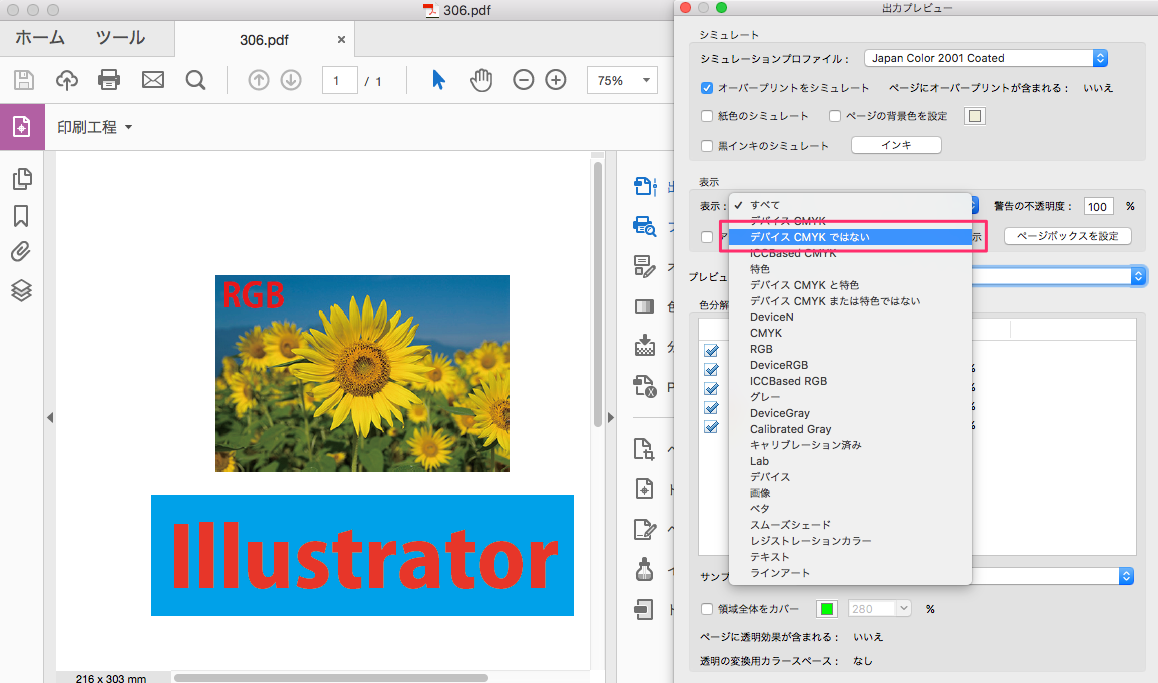
Task: Switch to ツール tab
Action: click(120, 38)
